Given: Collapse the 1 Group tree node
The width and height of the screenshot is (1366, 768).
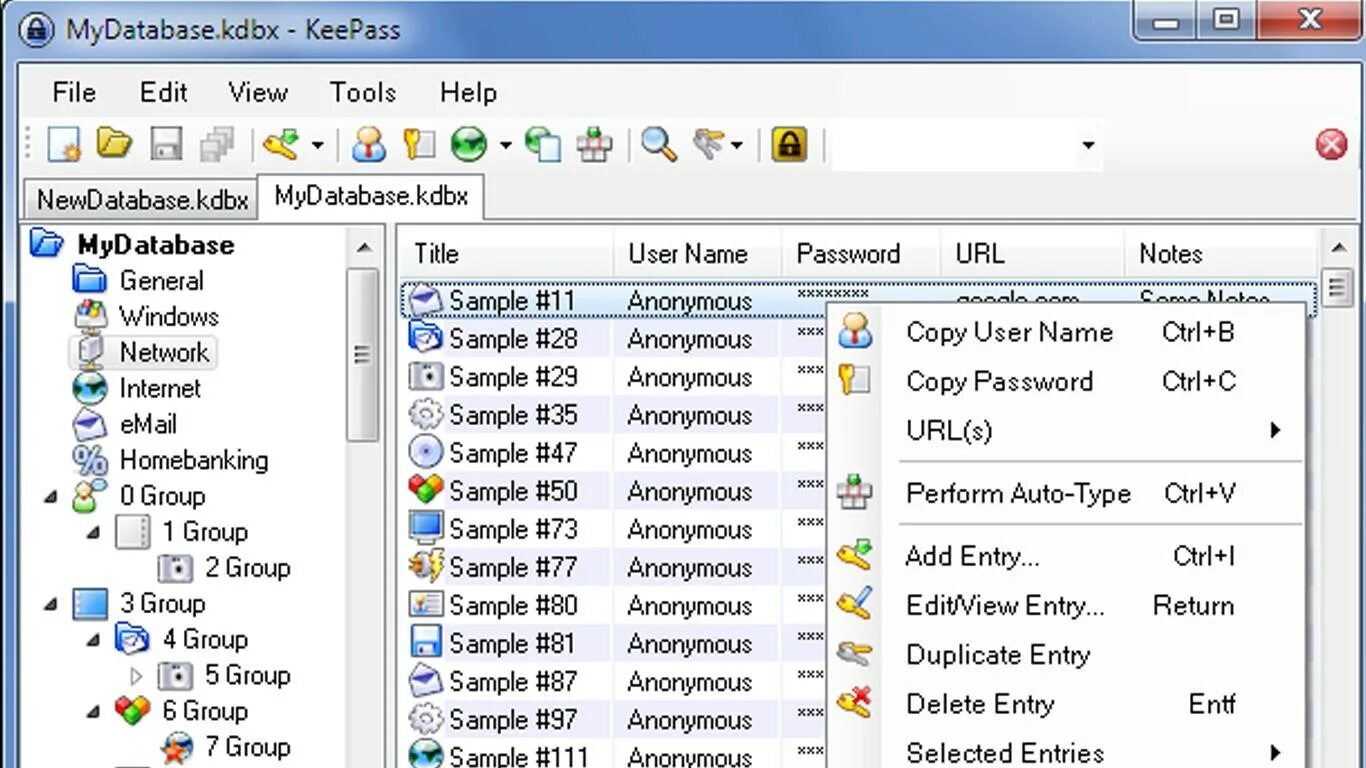Looking at the screenshot, I should [94, 532].
